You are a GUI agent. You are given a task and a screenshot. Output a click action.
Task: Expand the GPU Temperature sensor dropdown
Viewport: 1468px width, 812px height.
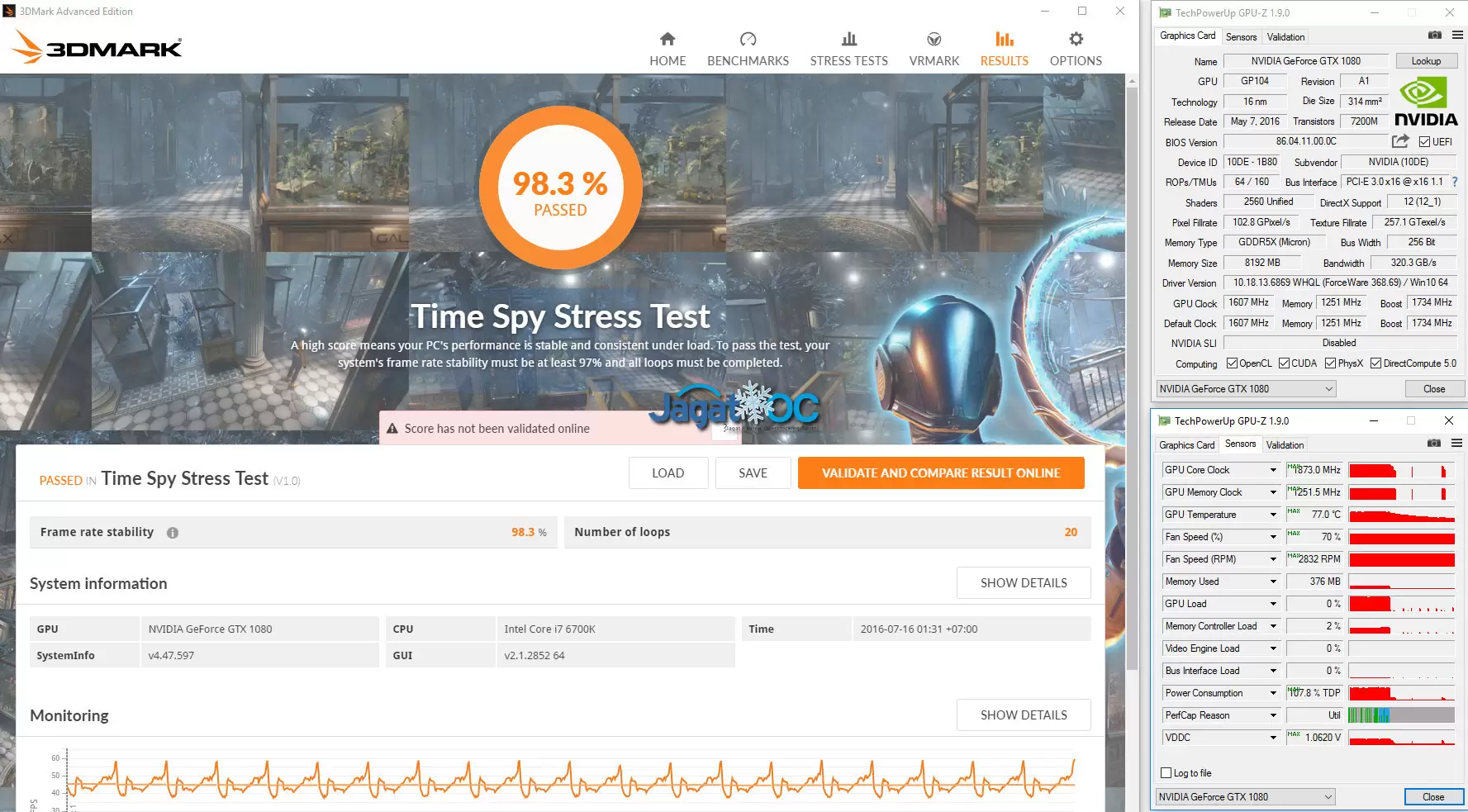pyautogui.click(x=1273, y=515)
